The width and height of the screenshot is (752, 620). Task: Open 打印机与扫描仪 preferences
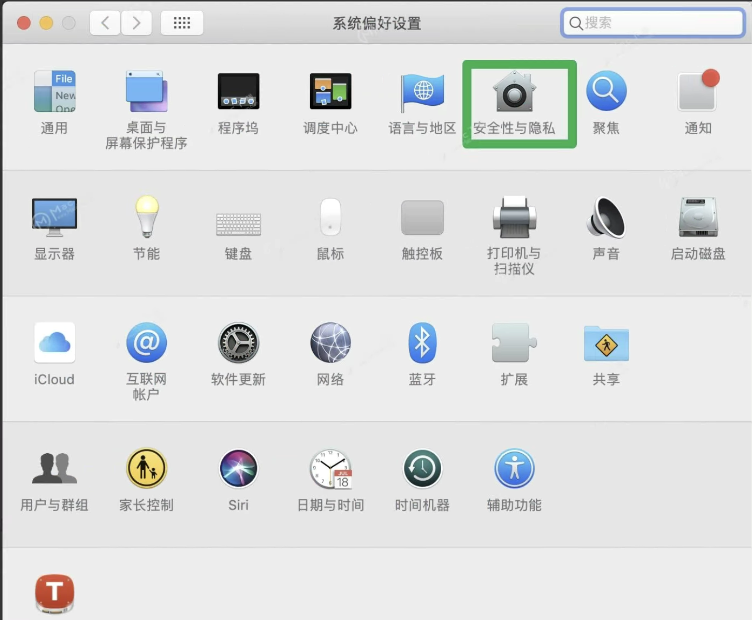tap(514, 217)
